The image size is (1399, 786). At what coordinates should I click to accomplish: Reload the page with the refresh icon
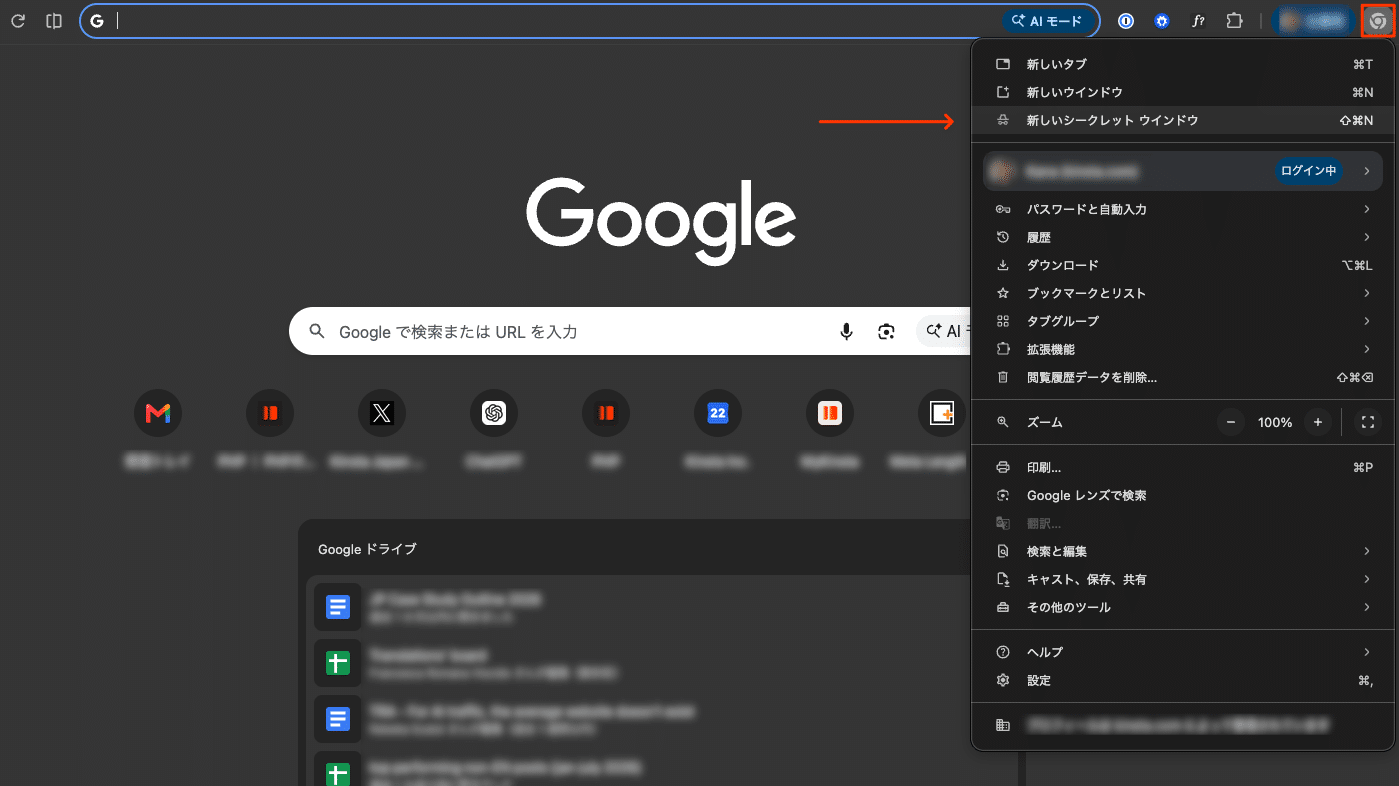click(x=18, y=20)
